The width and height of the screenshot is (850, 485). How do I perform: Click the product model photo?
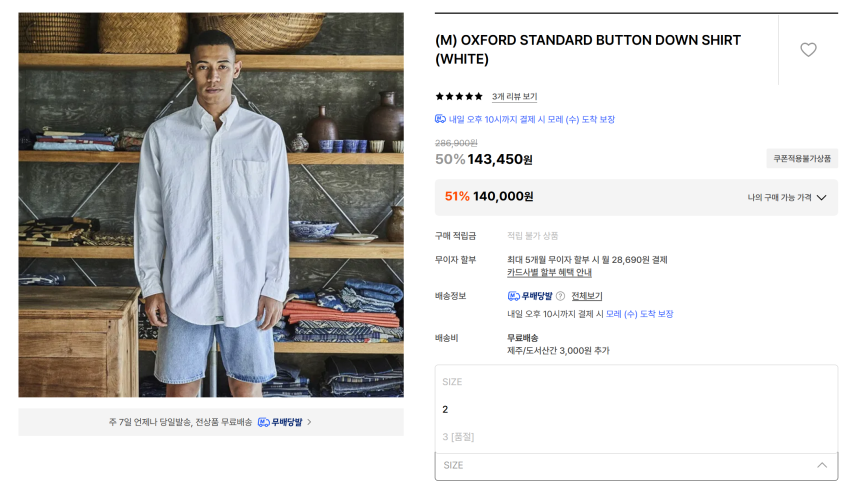[x=211, y=205]
